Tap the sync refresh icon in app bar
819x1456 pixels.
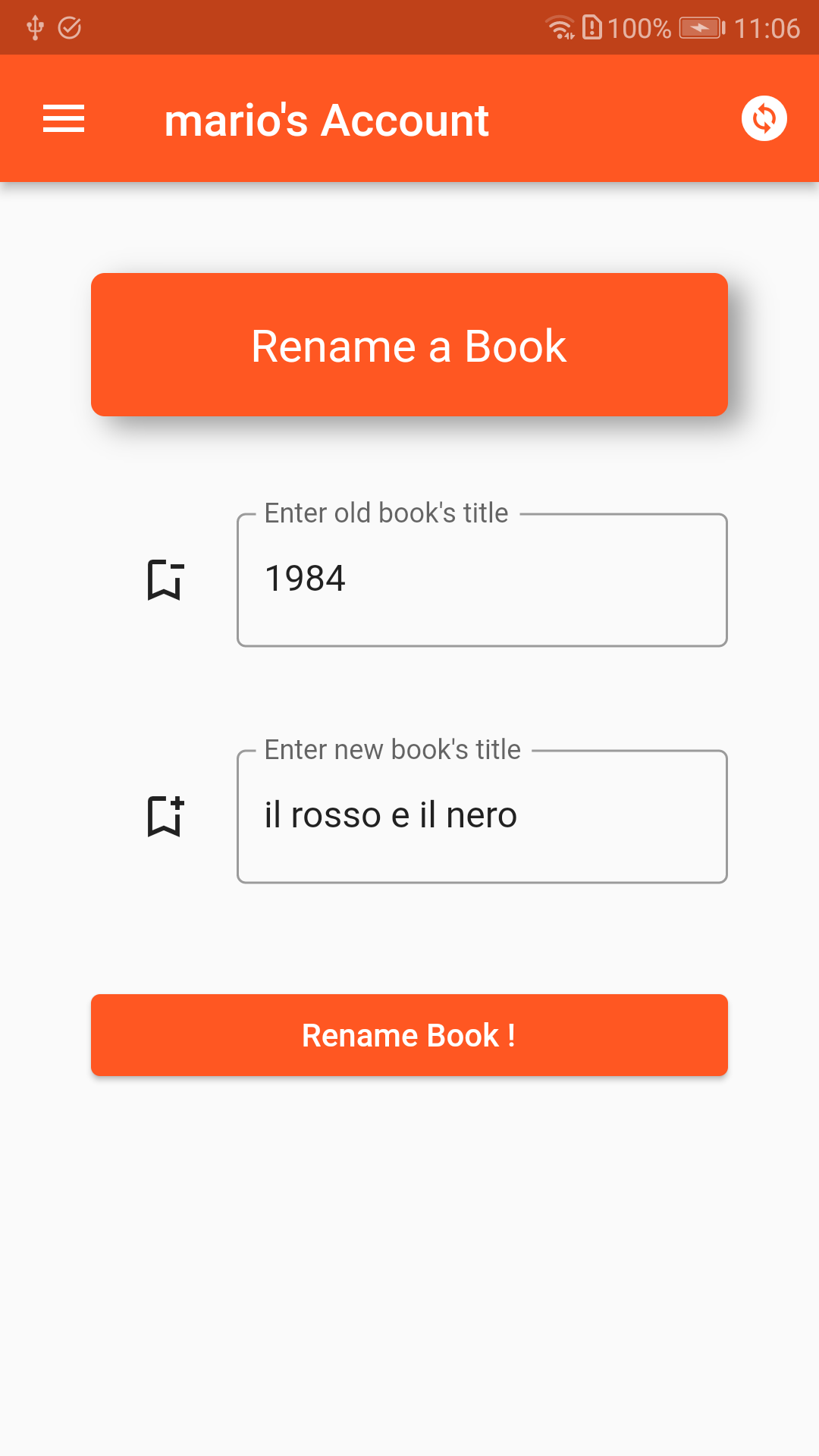point(765,118)
